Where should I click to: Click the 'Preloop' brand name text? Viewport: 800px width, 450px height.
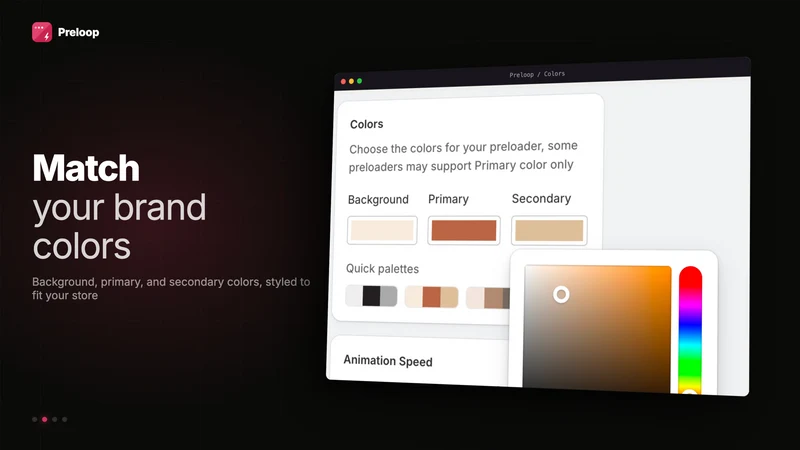pos(79,32)
